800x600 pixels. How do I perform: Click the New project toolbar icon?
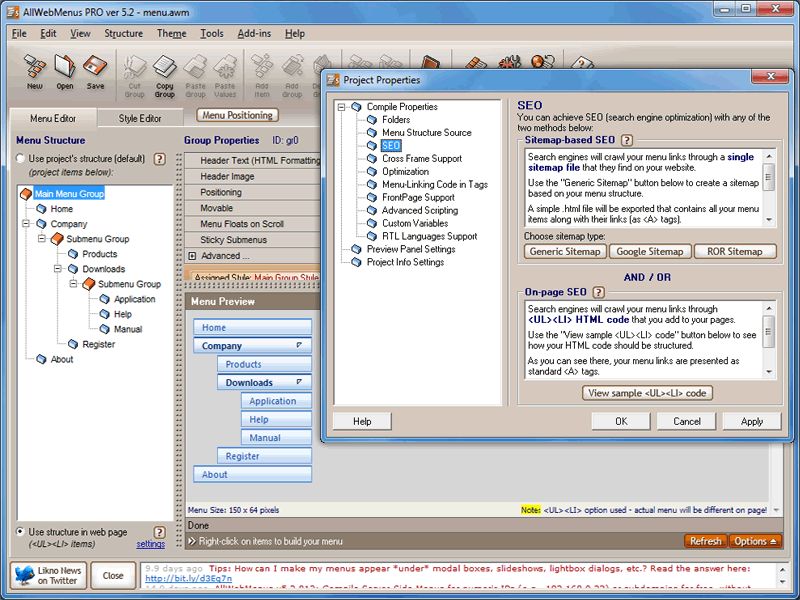coord(35,66)
